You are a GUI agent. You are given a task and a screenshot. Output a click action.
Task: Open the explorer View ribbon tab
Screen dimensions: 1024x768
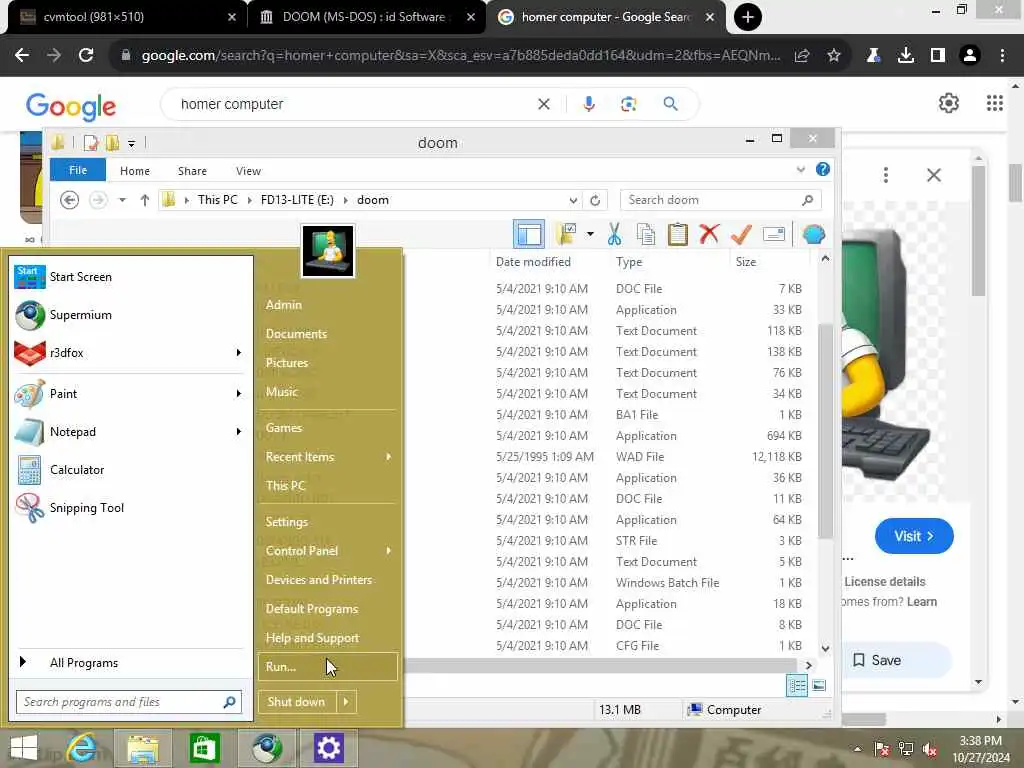(x=248, y=170)
